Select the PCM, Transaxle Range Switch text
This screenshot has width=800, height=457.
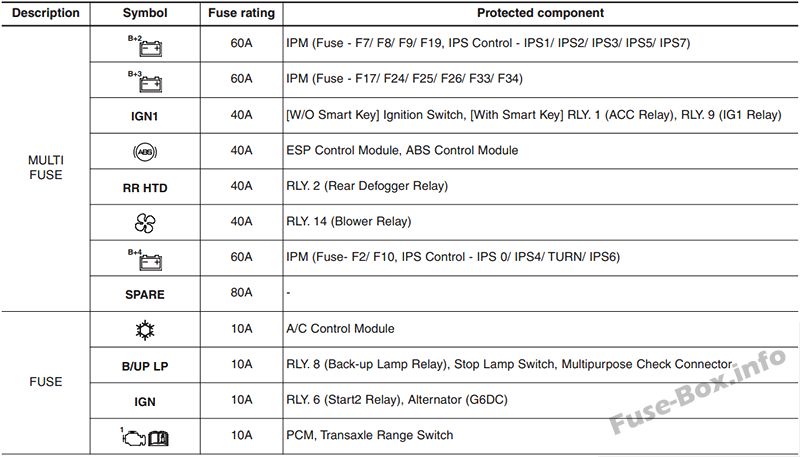(369, 435)
